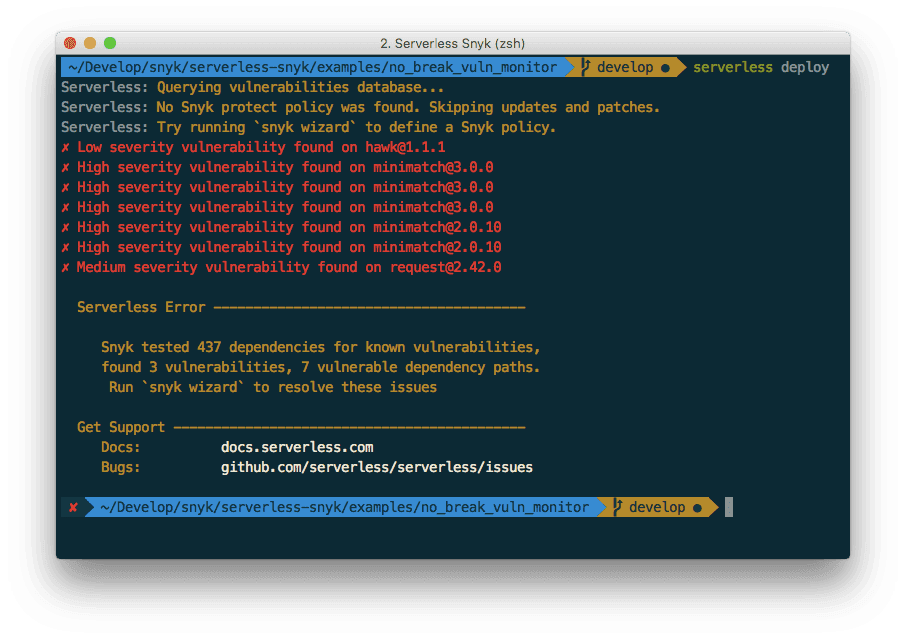The height and width of the screenshot is (639, 906).
Task: Click the 'serverless deploy' command text
Action: [761, 68]
